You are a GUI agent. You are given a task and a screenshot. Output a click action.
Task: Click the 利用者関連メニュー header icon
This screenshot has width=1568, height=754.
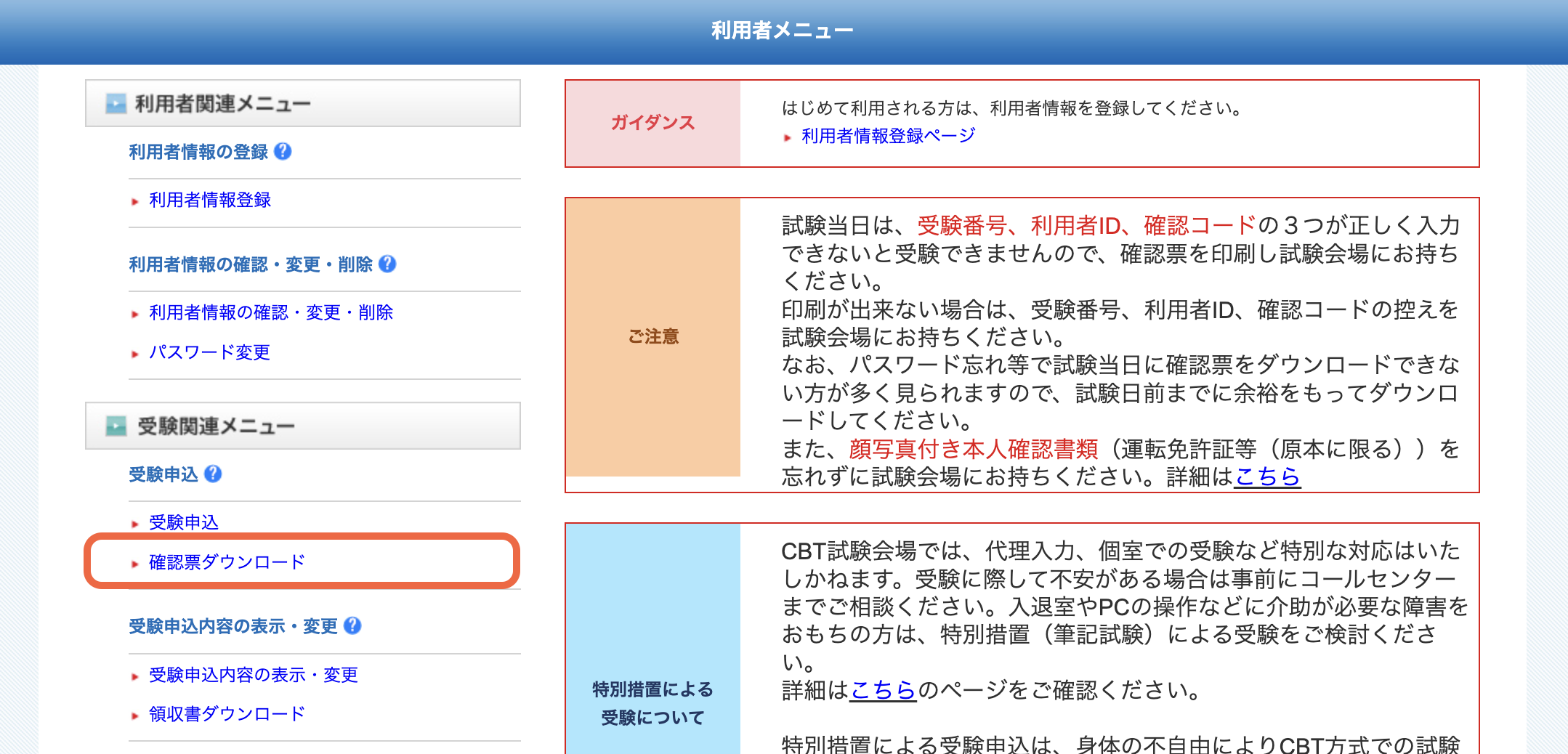coord(116,103)
